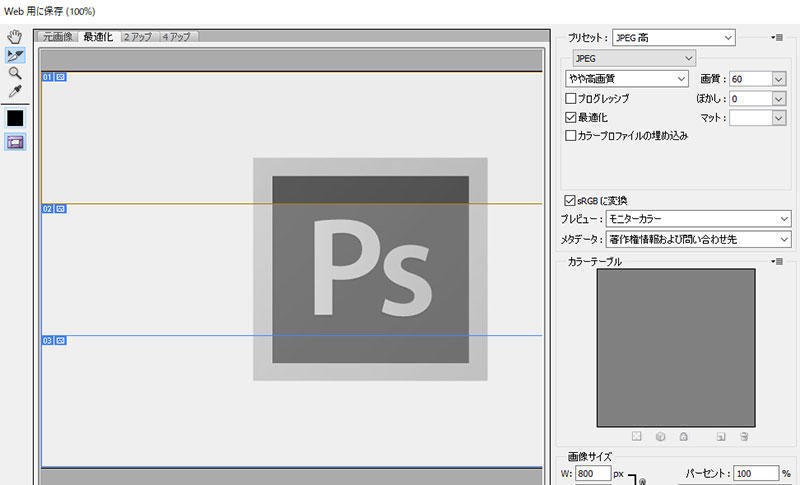Screen dimensions: 800x485
Task: Switch to the 4アップ tab
Action: tap(177, 37)
